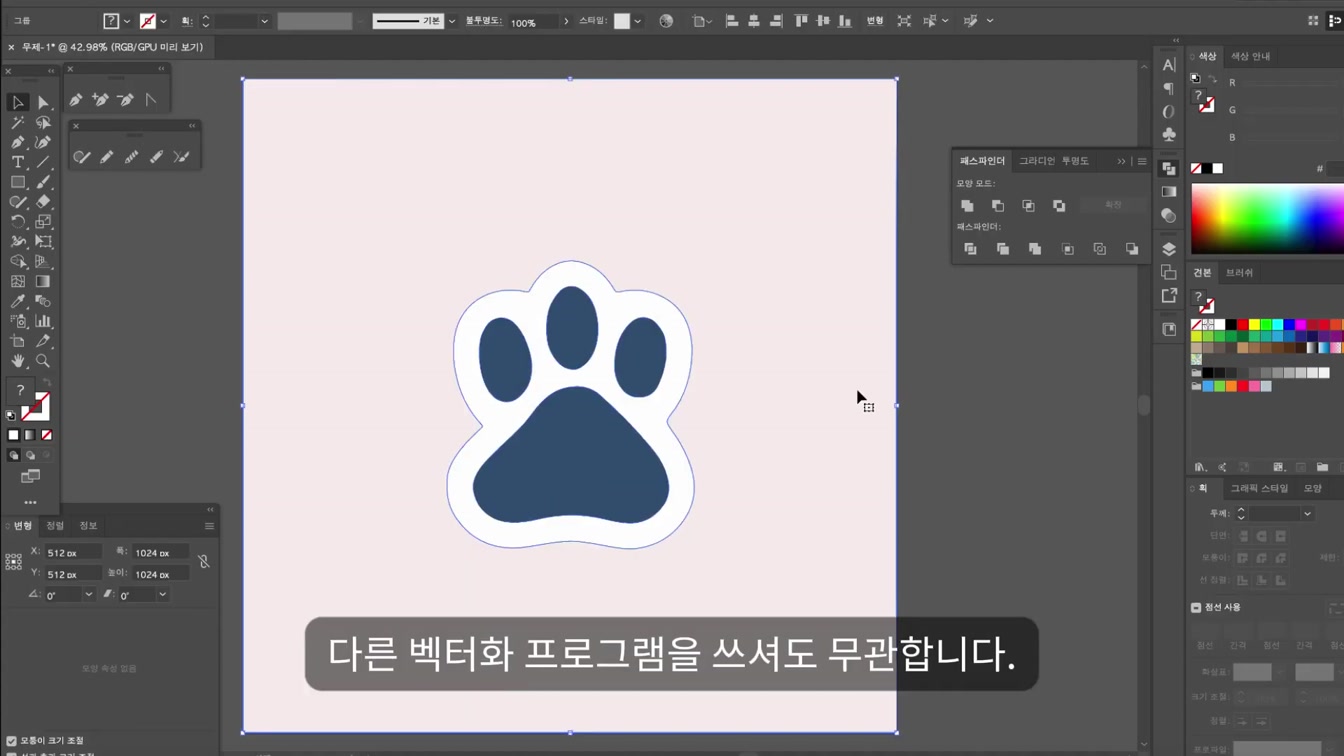Open the Layers panel icon in dock
Image resolution: width=1344 pixels, height=756 pixels.
click(1169, 249)
